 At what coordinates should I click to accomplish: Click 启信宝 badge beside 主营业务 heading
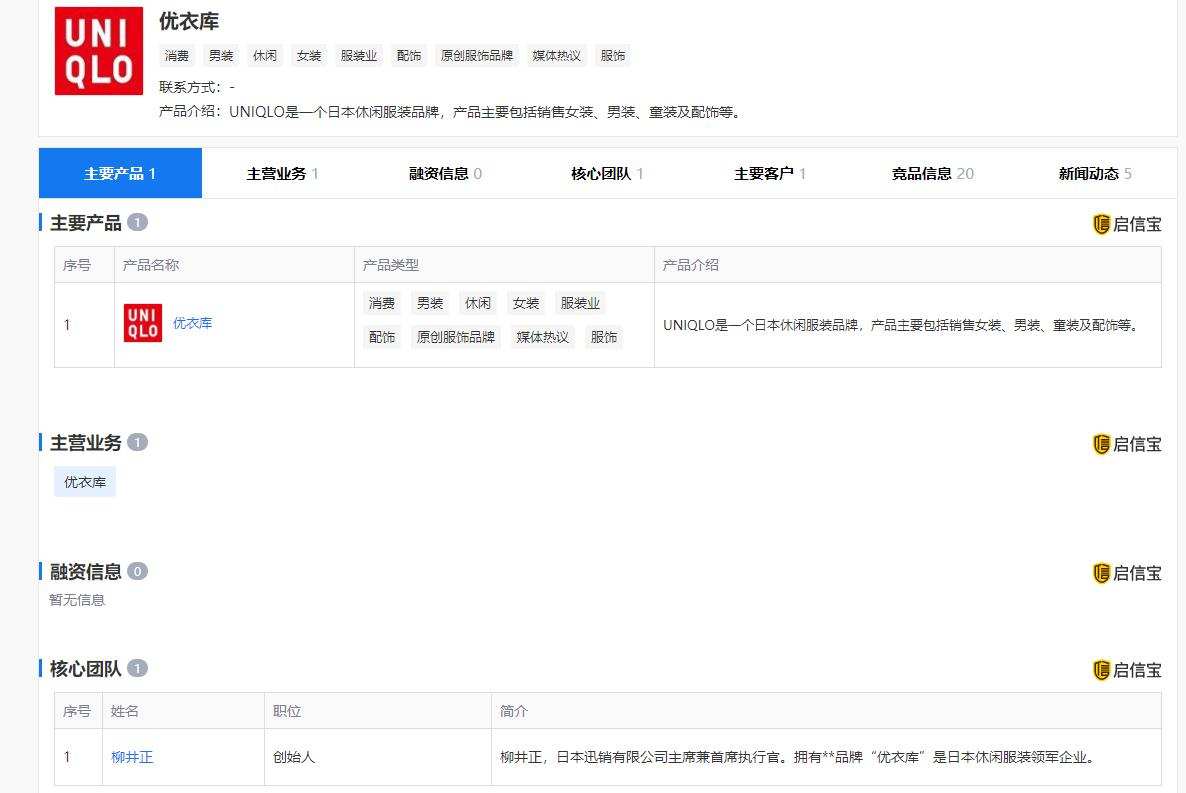coord(1127,444)
